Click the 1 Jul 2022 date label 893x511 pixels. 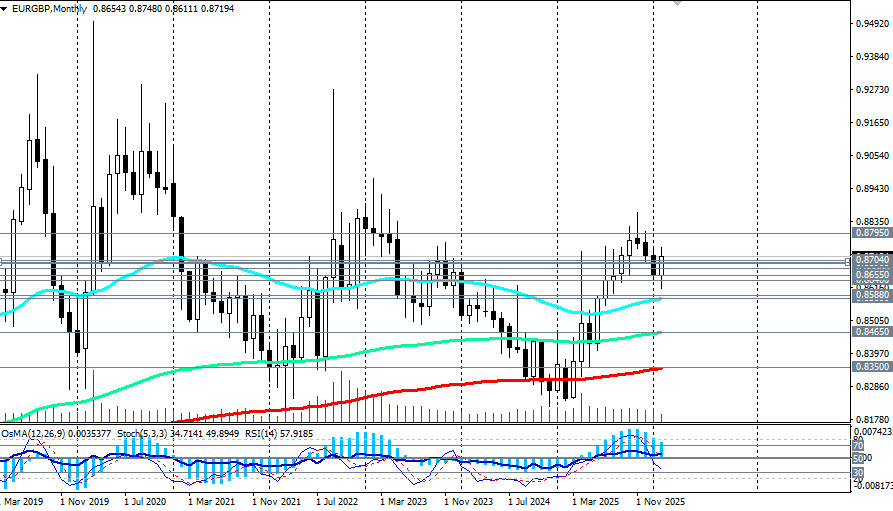337,502
